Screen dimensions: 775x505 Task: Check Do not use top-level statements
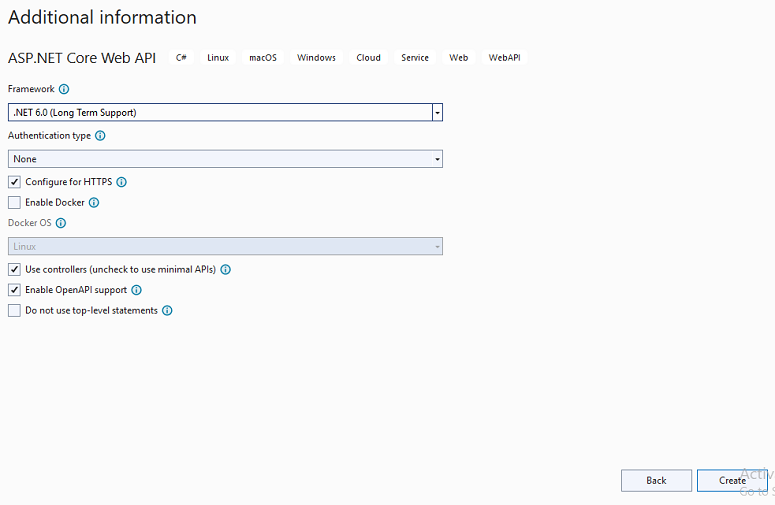point(14,311)
